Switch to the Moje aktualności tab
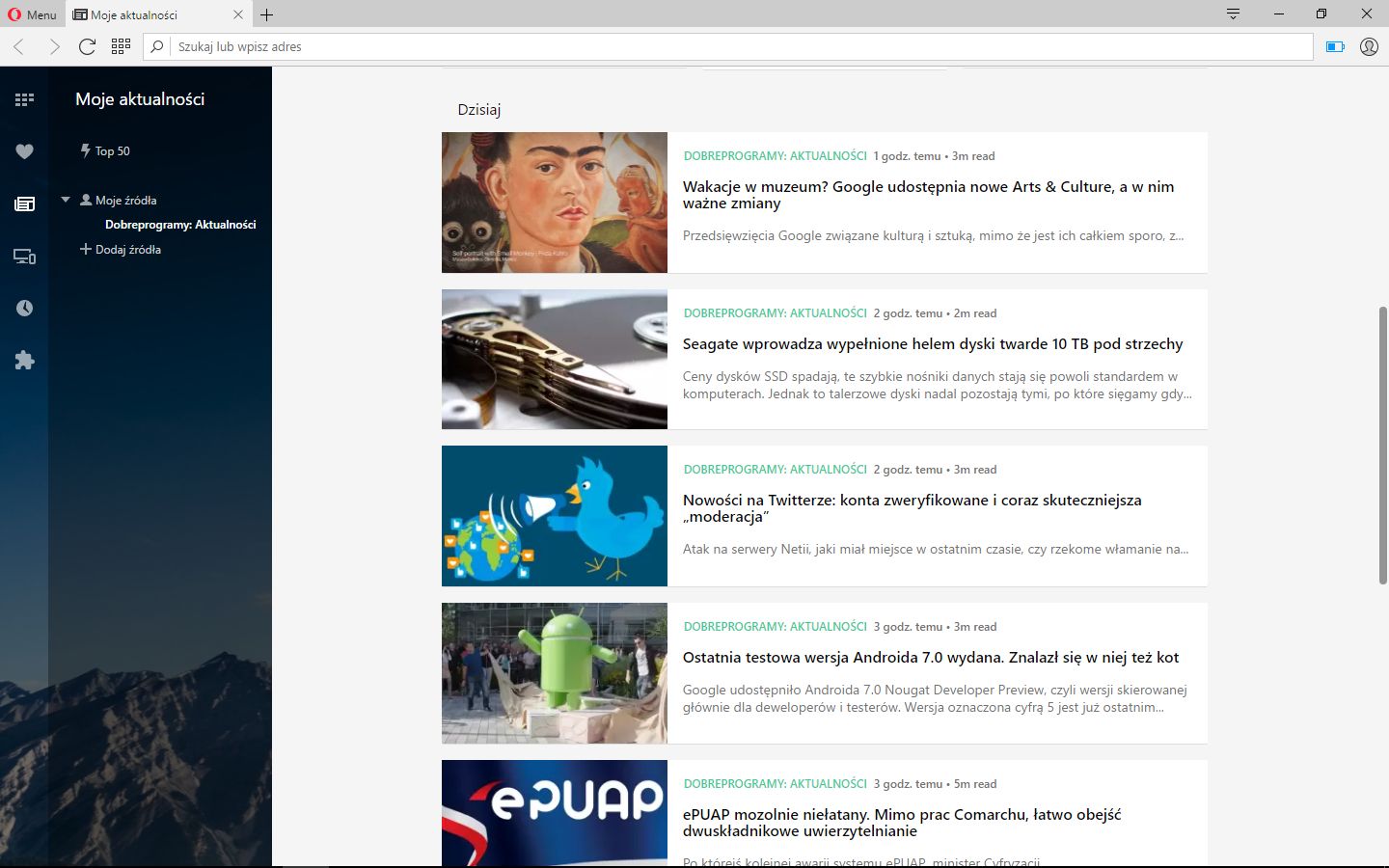Screen dimensions: 1389x868 pyautogui.click(x=159, y=14)
